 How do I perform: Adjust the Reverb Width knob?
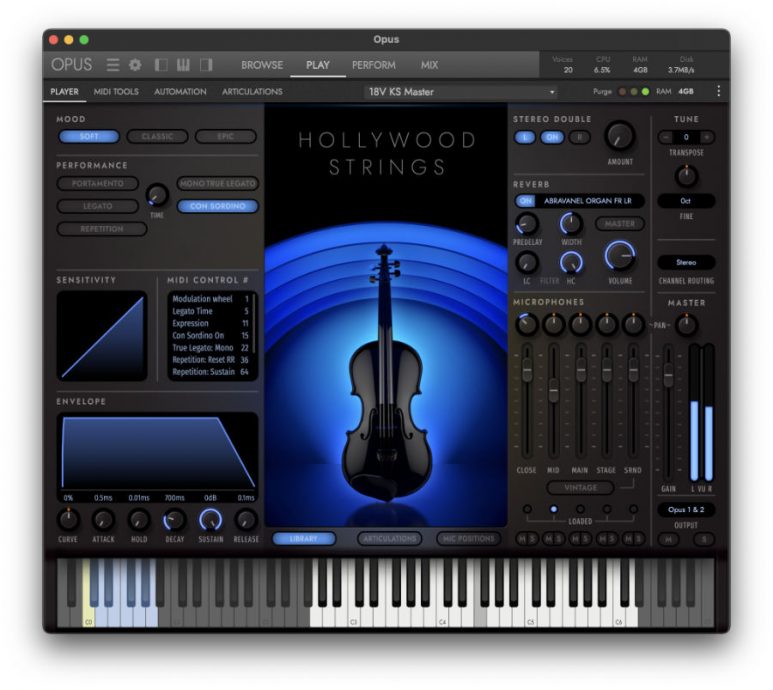click(x=571, y=224)
